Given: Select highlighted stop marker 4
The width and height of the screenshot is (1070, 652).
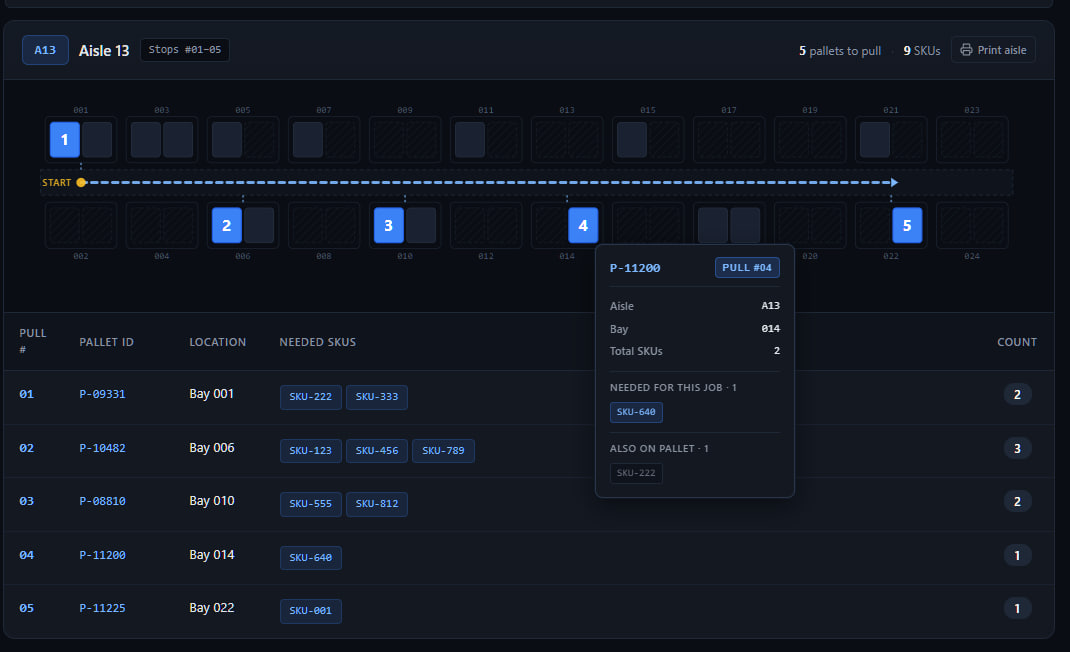Looking at the screenshot, I should tap(583, 225).
